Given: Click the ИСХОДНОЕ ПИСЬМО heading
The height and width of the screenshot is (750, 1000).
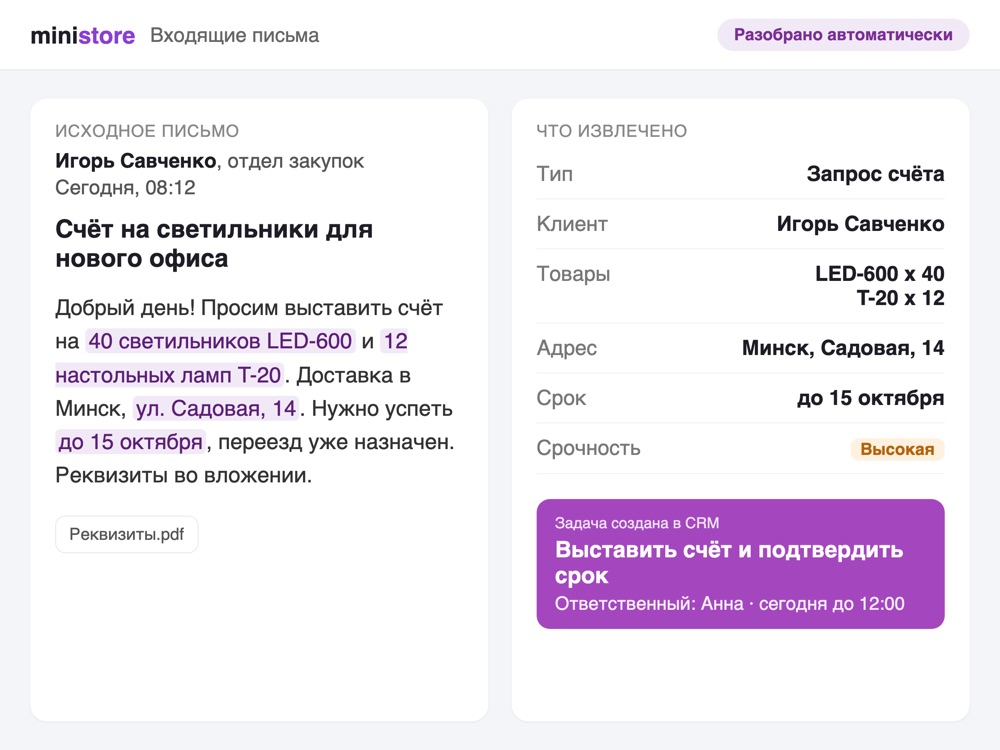Looking at the screenshot, I should click(x=147, y=131).
